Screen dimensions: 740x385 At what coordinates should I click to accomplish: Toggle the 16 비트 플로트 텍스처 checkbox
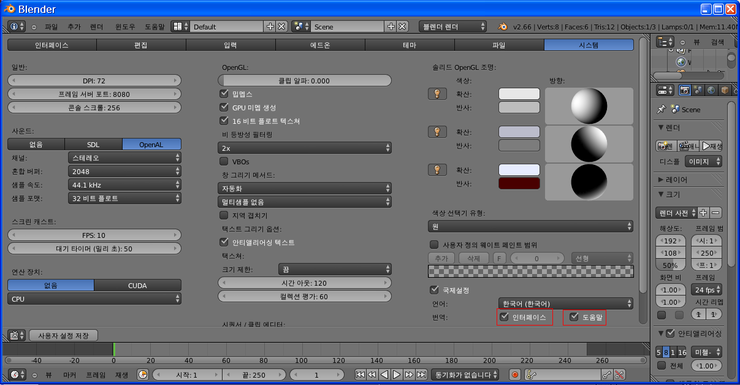224,120
